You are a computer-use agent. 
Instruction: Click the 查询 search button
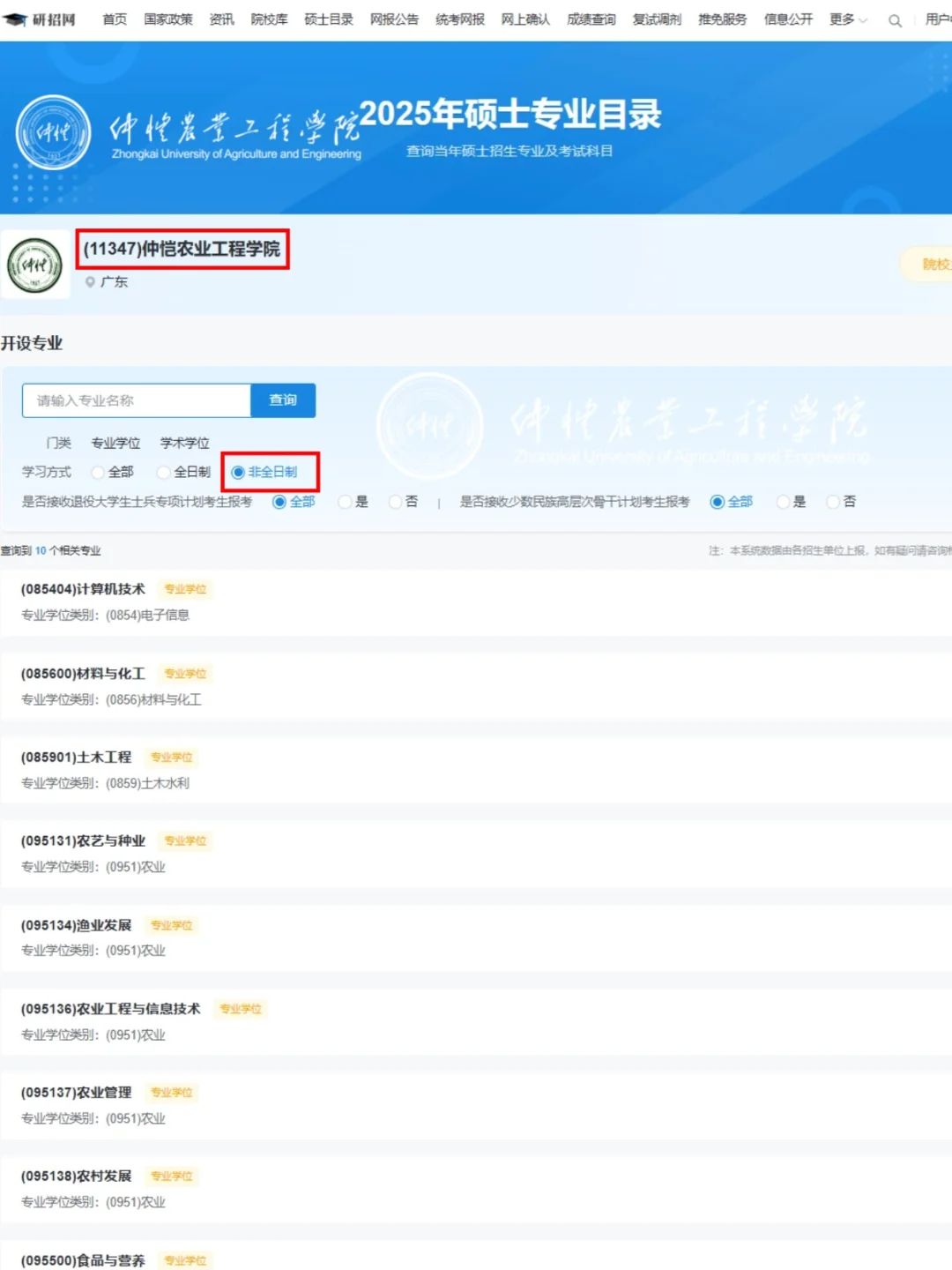click(283, 400)
